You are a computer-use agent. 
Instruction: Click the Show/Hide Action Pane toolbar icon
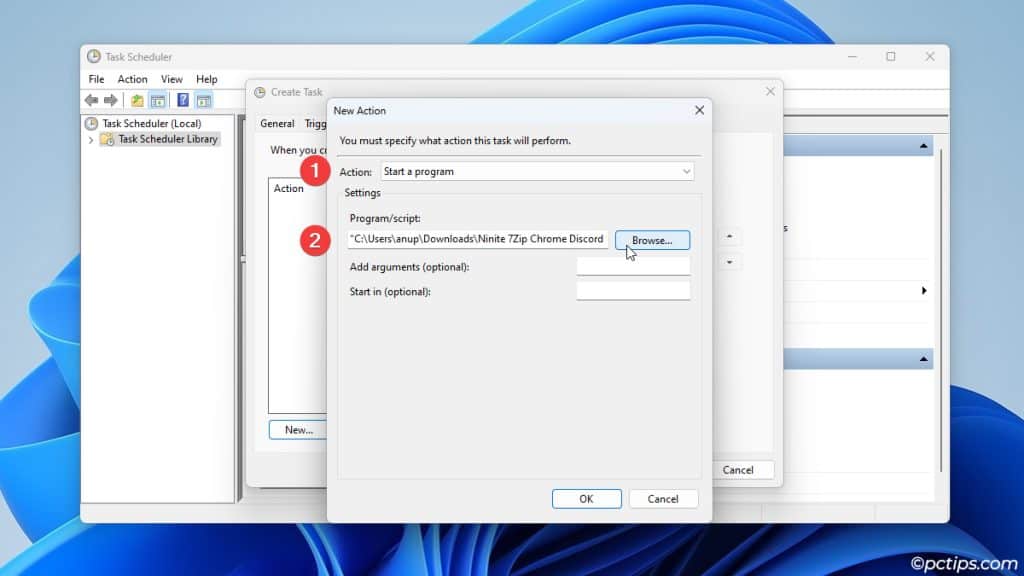[x=204, y=100]
